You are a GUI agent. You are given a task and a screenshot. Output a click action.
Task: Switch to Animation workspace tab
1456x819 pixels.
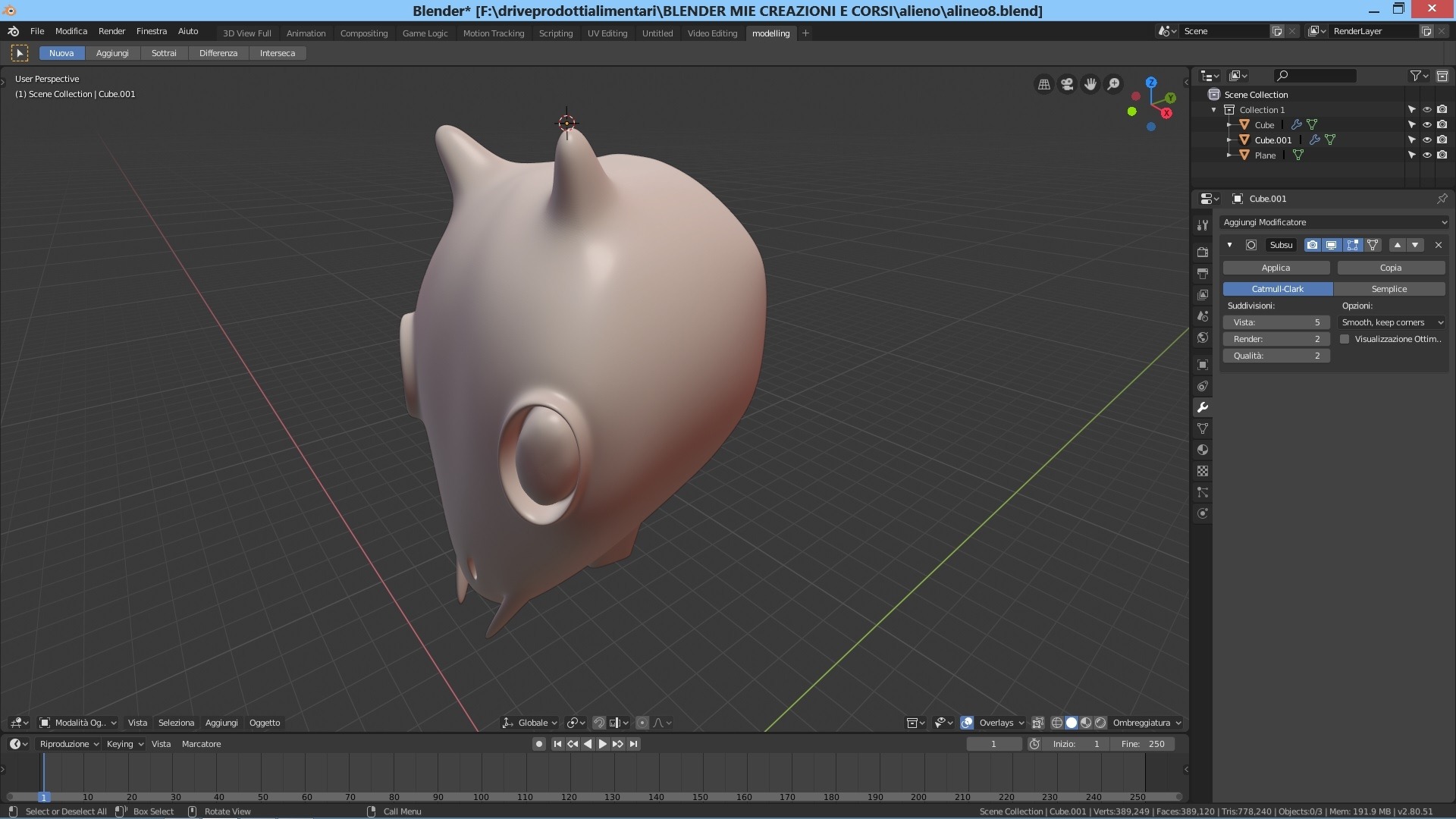click(306, 33)
